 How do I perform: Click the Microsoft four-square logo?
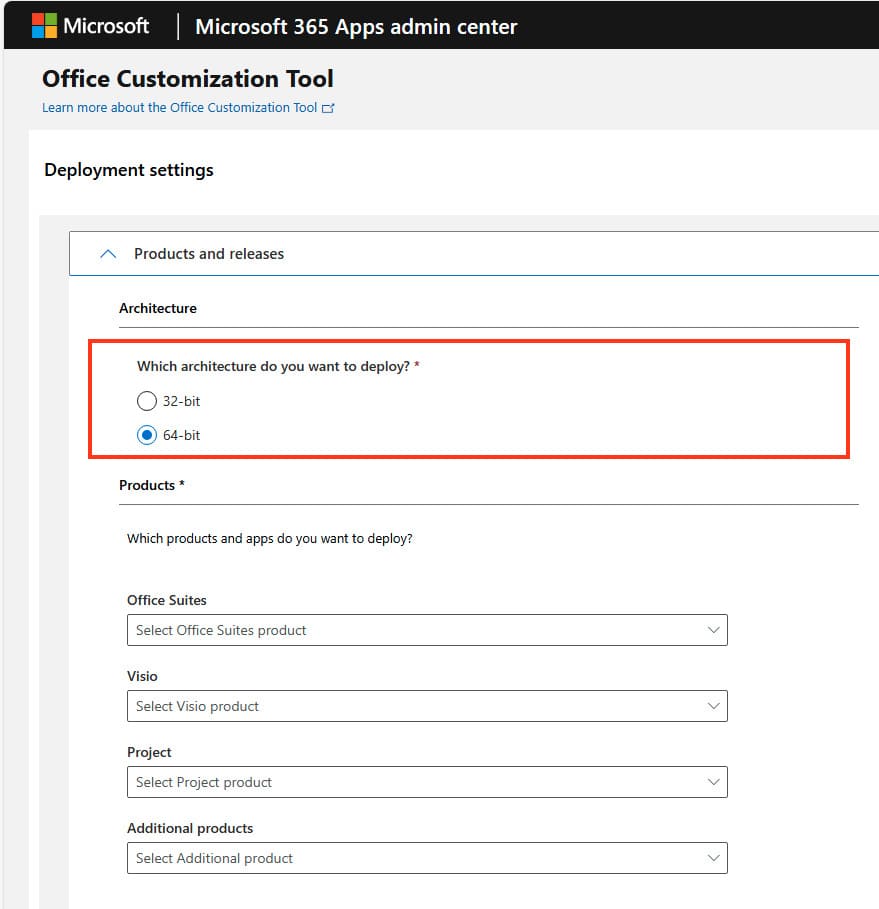coord(44,26)
